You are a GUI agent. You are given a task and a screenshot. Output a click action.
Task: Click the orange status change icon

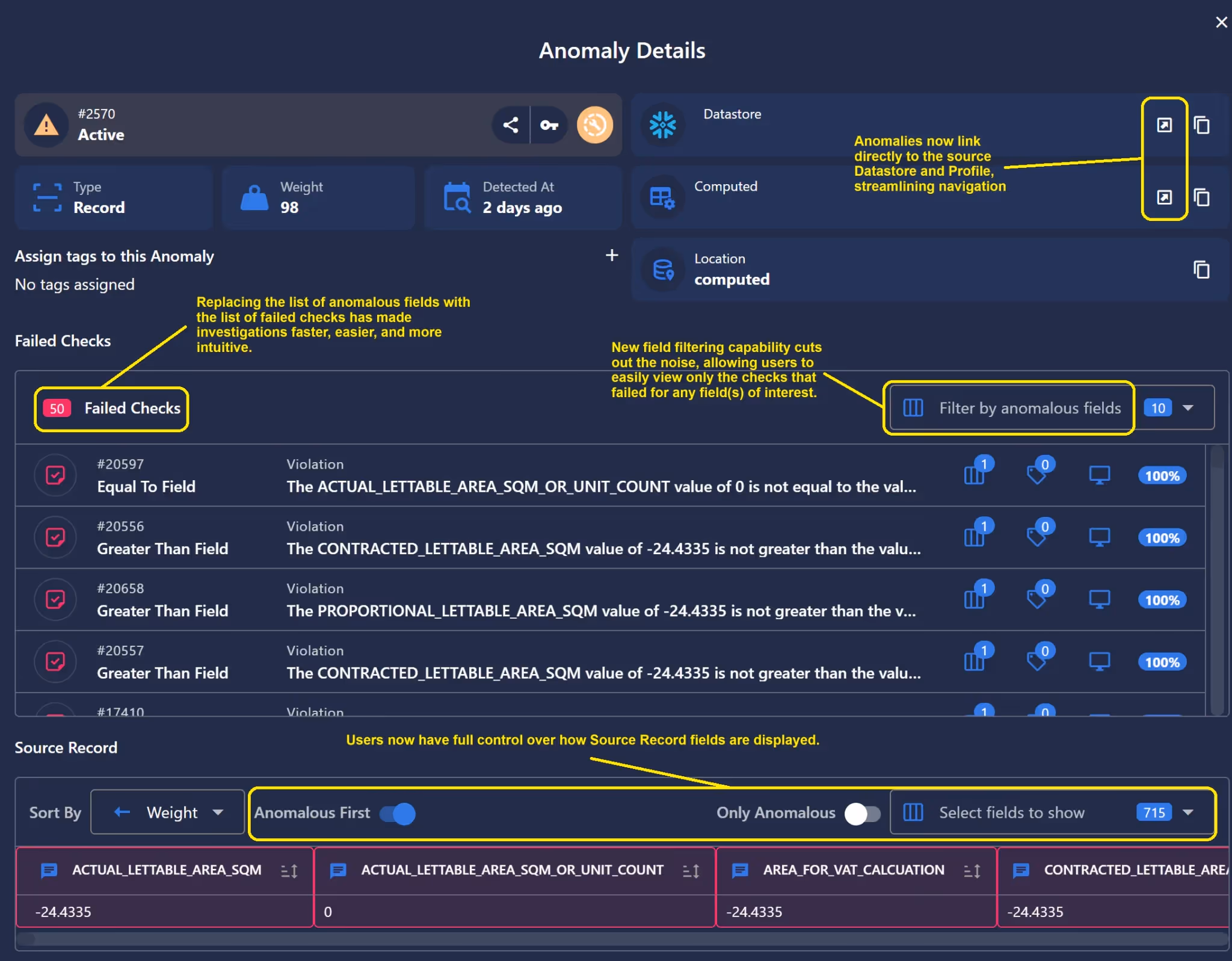click(x=594, y=125)
